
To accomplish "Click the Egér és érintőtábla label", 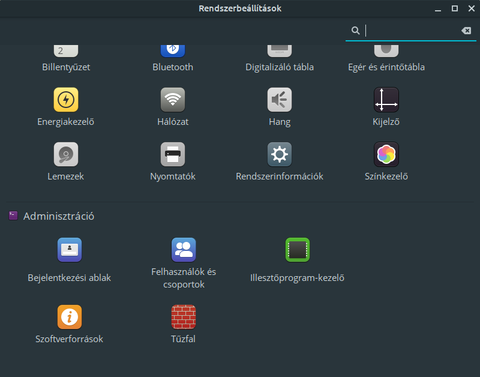I will click(386, 67).
